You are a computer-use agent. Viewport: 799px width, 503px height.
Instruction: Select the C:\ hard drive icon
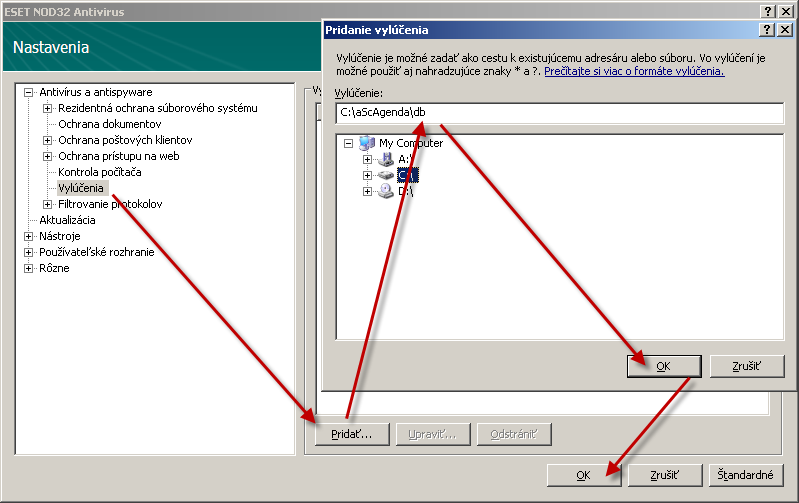click(386, 175)
